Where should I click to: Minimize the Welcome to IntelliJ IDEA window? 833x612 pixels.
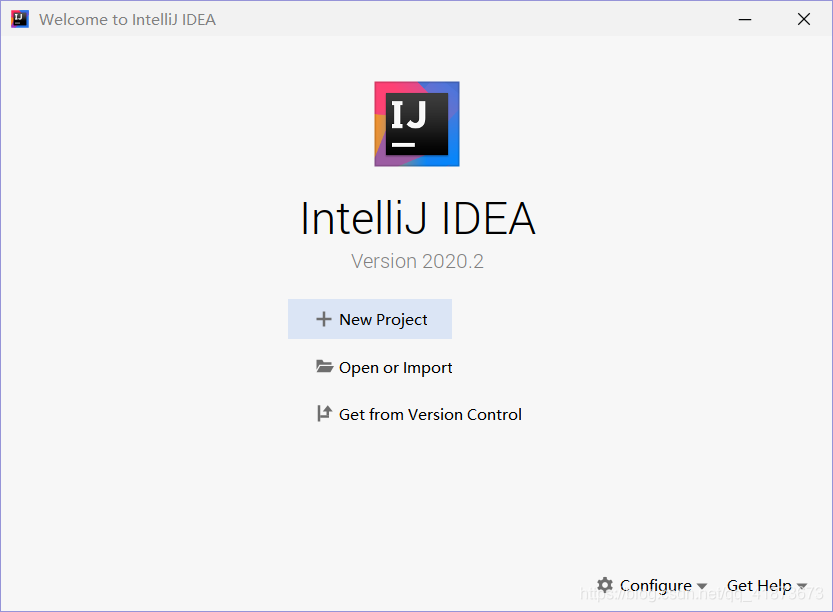tap(745, 20)
